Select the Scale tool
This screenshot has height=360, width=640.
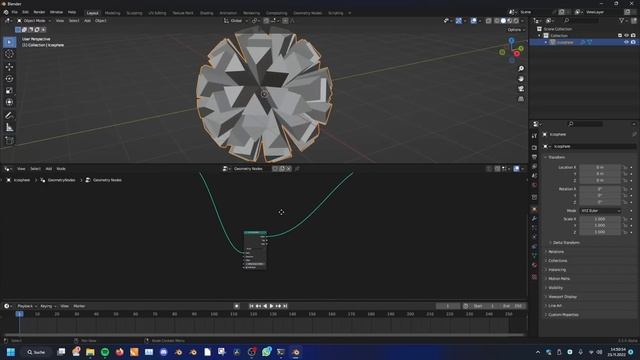click(x=9, y=90)
